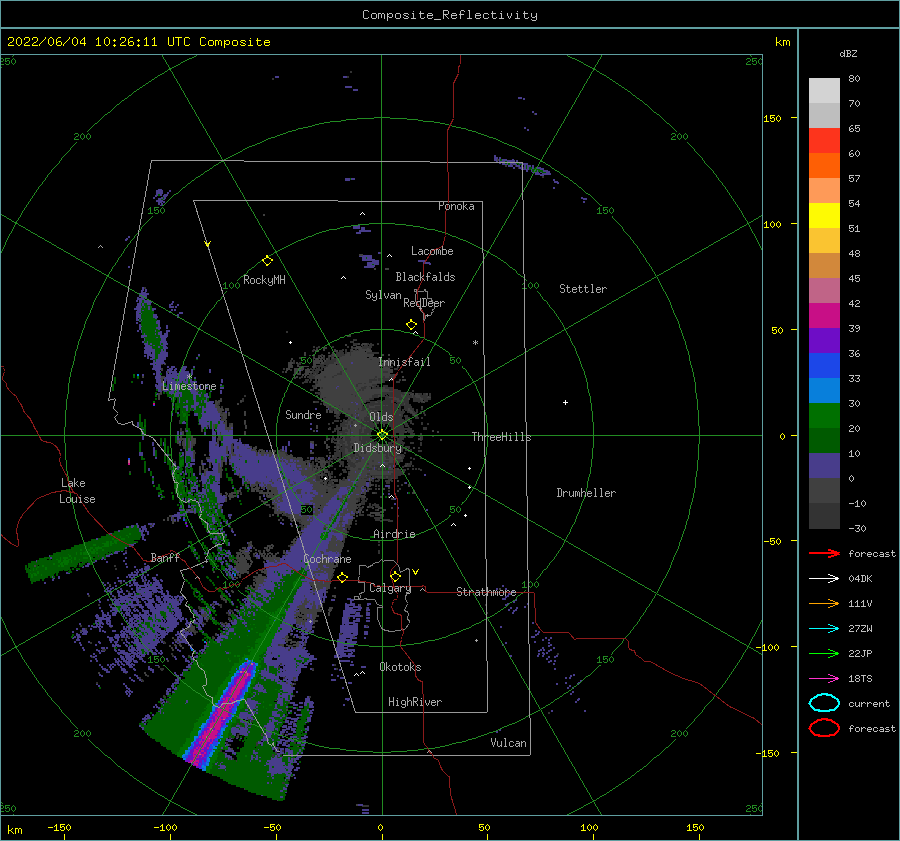This screenshot has width=900, height=841.
Task: Click the light gray 80–70 dBZ swatch
Action: pyautogui.click(x=824, y=91)
